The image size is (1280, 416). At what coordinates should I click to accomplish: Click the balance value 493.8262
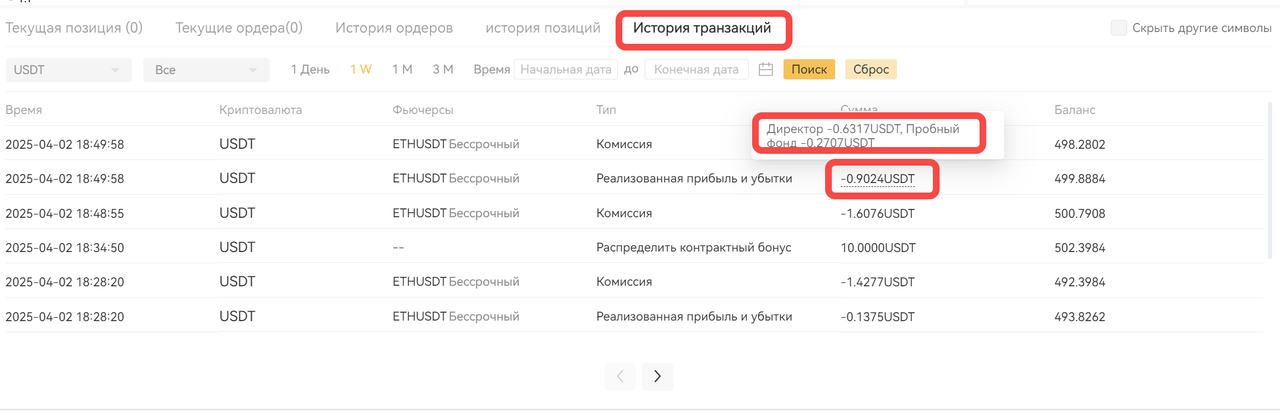tap(1079, 316)
